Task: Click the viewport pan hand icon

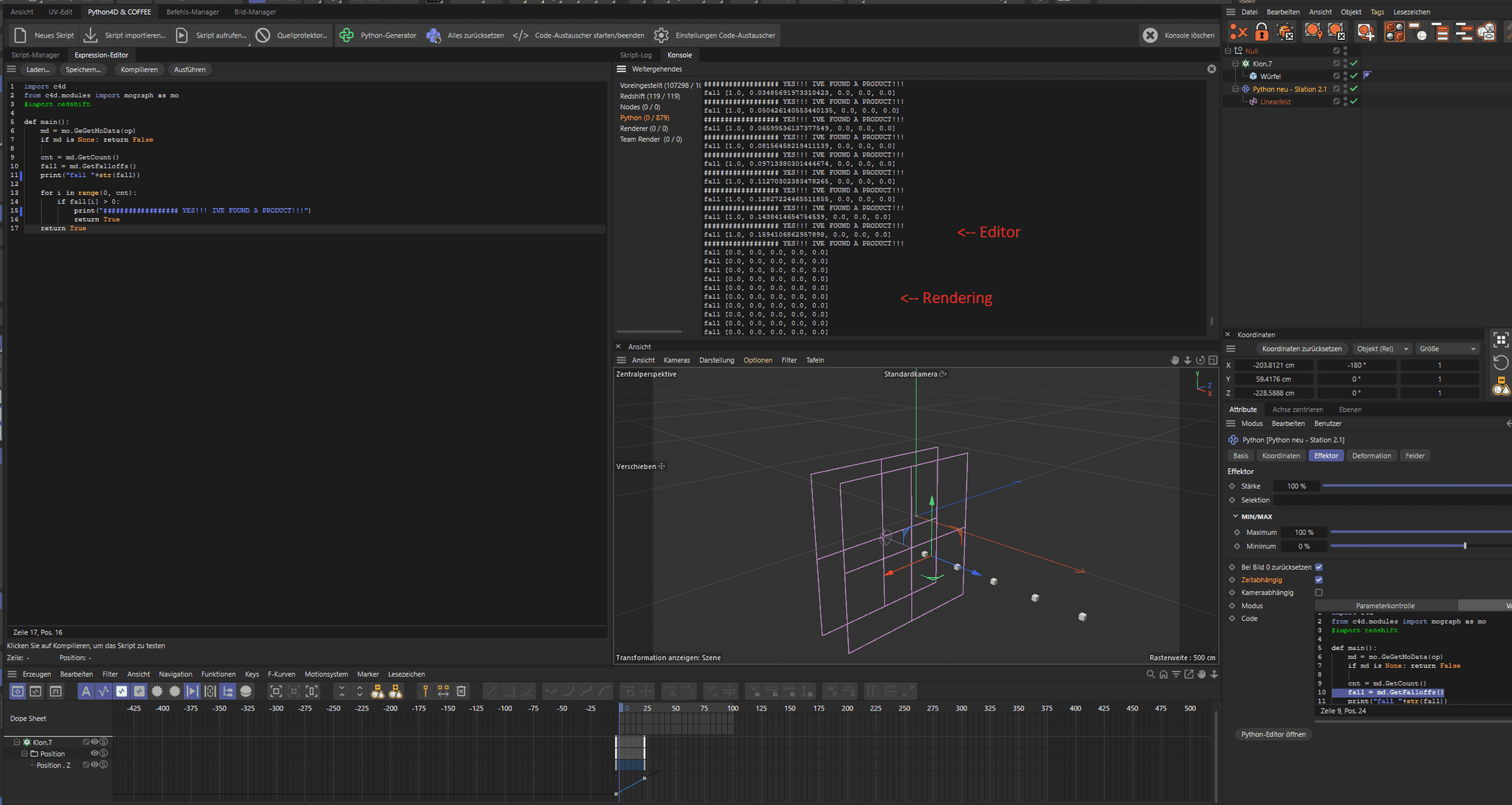Action: click(x=1175, y=360)
